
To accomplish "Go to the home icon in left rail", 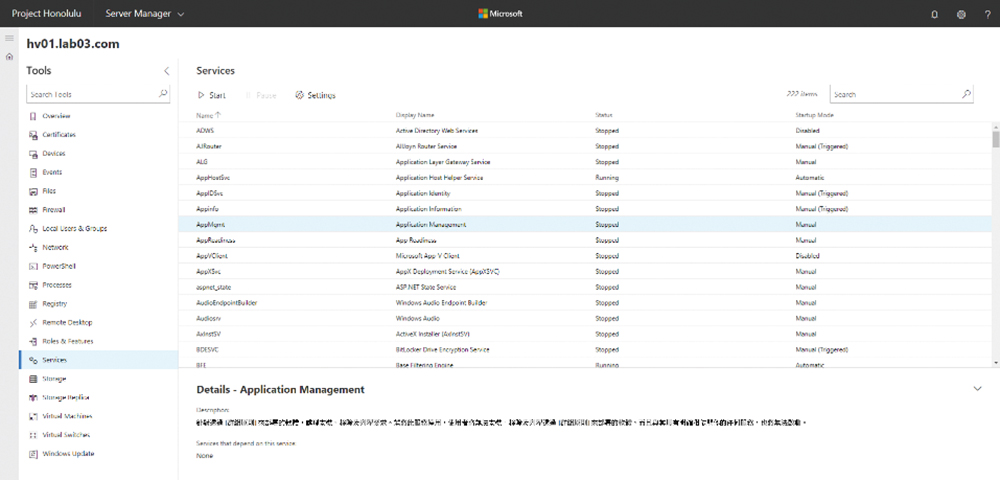I will (9, 57).
